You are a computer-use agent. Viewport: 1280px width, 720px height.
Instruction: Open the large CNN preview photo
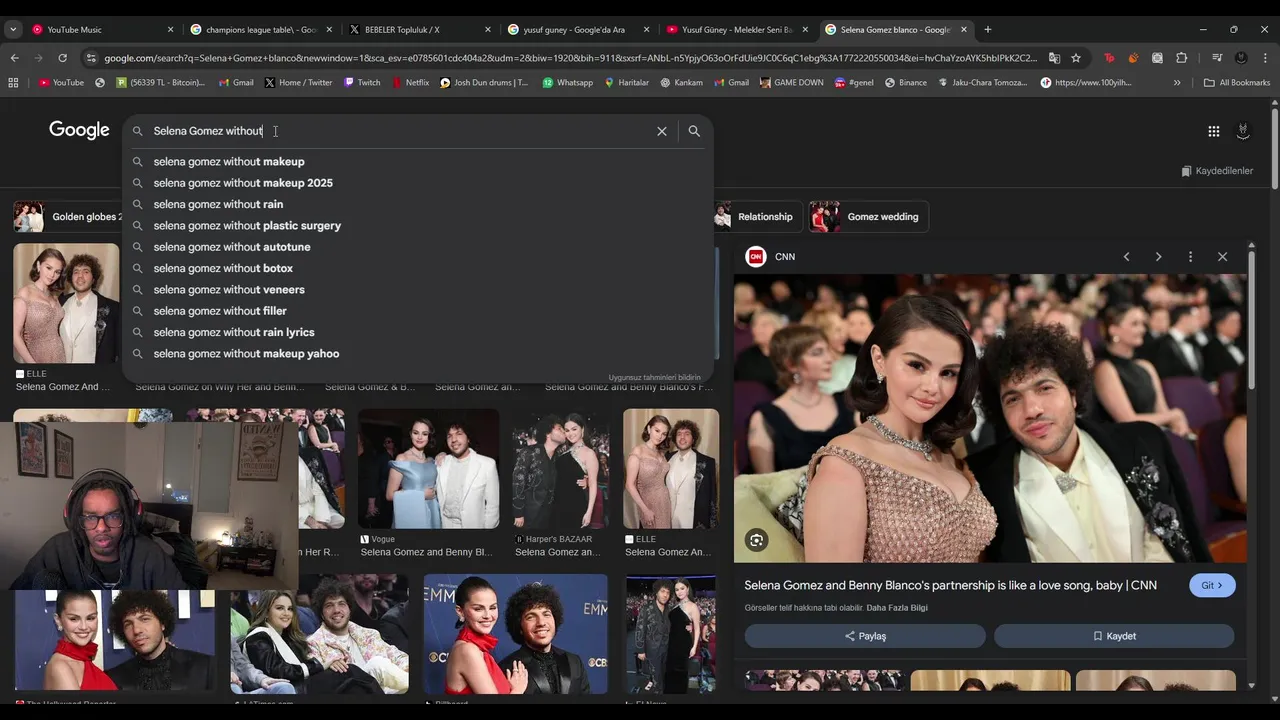990,418
